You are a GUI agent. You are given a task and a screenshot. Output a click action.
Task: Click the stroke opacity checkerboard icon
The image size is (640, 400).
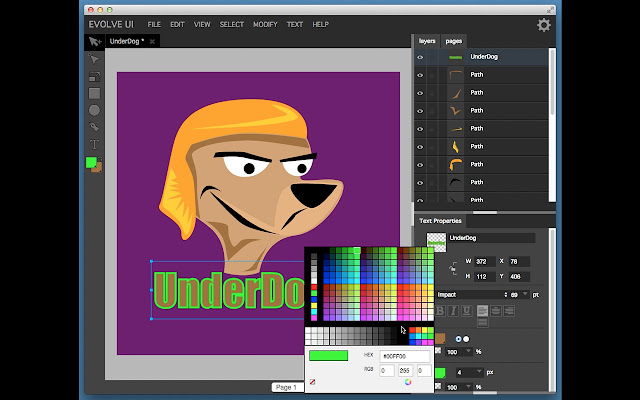438,386
